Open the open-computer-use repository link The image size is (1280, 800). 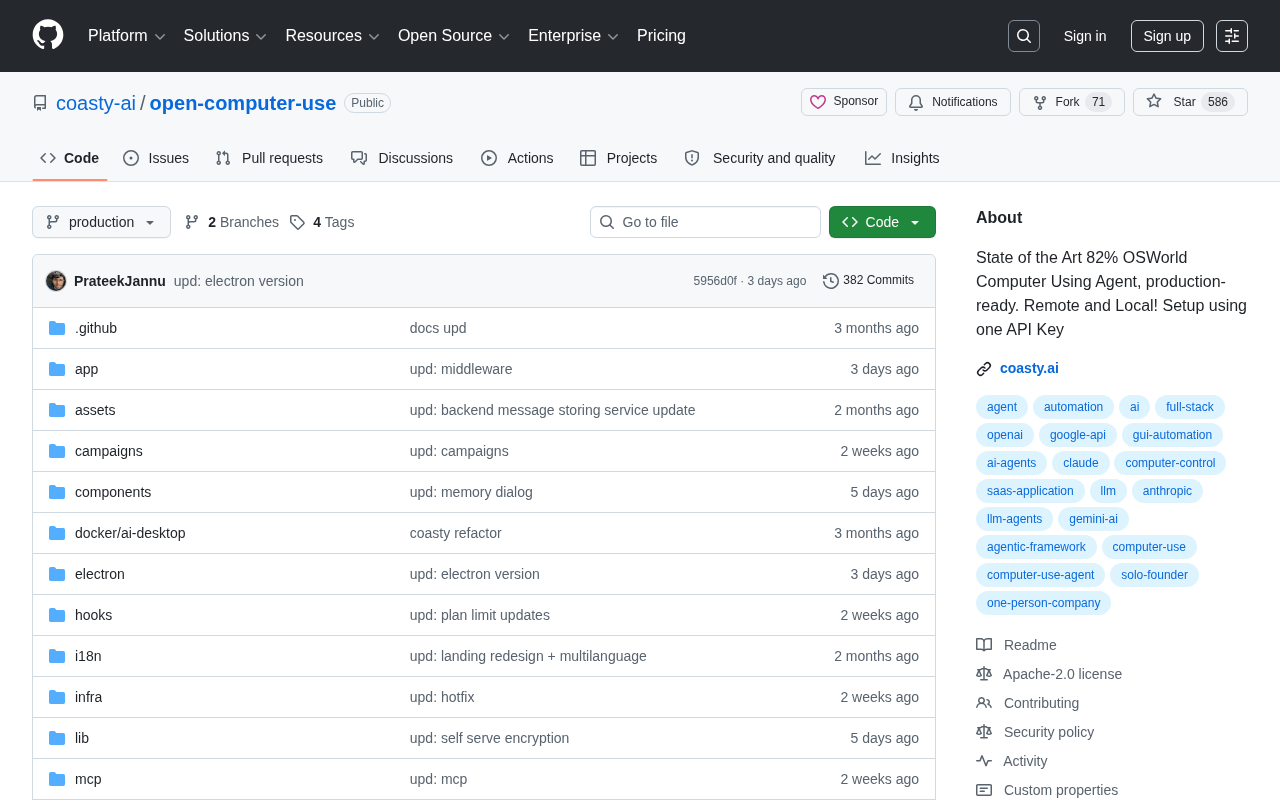pos(243,103)
